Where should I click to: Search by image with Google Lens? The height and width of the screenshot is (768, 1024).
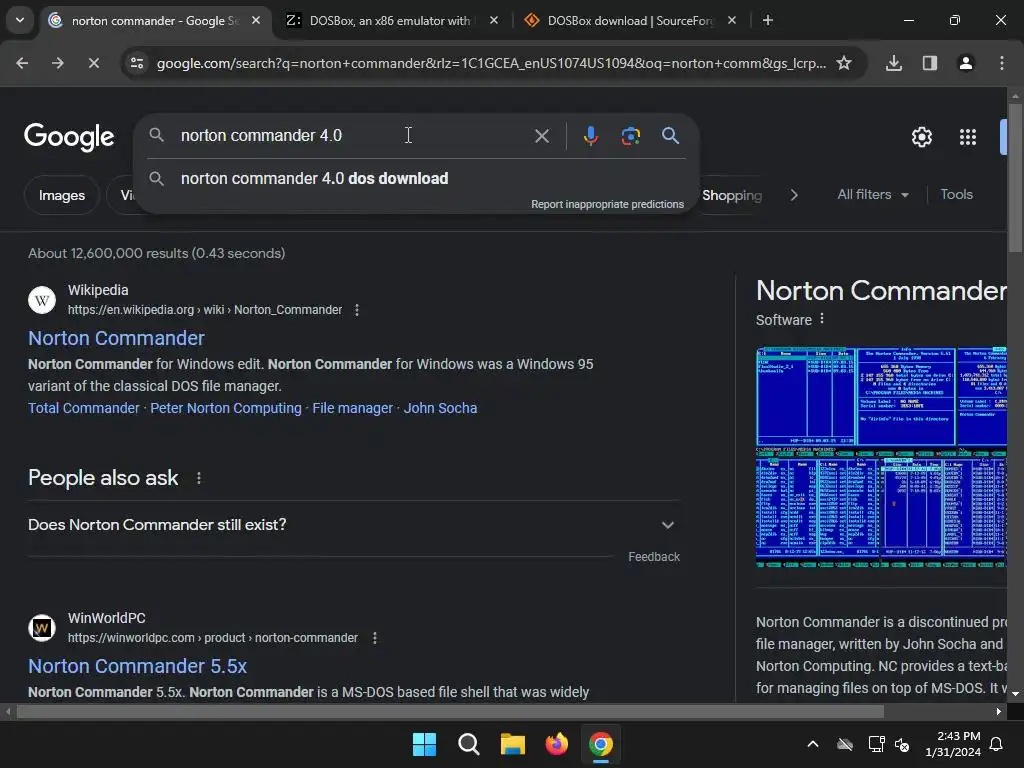click(630, 136)
